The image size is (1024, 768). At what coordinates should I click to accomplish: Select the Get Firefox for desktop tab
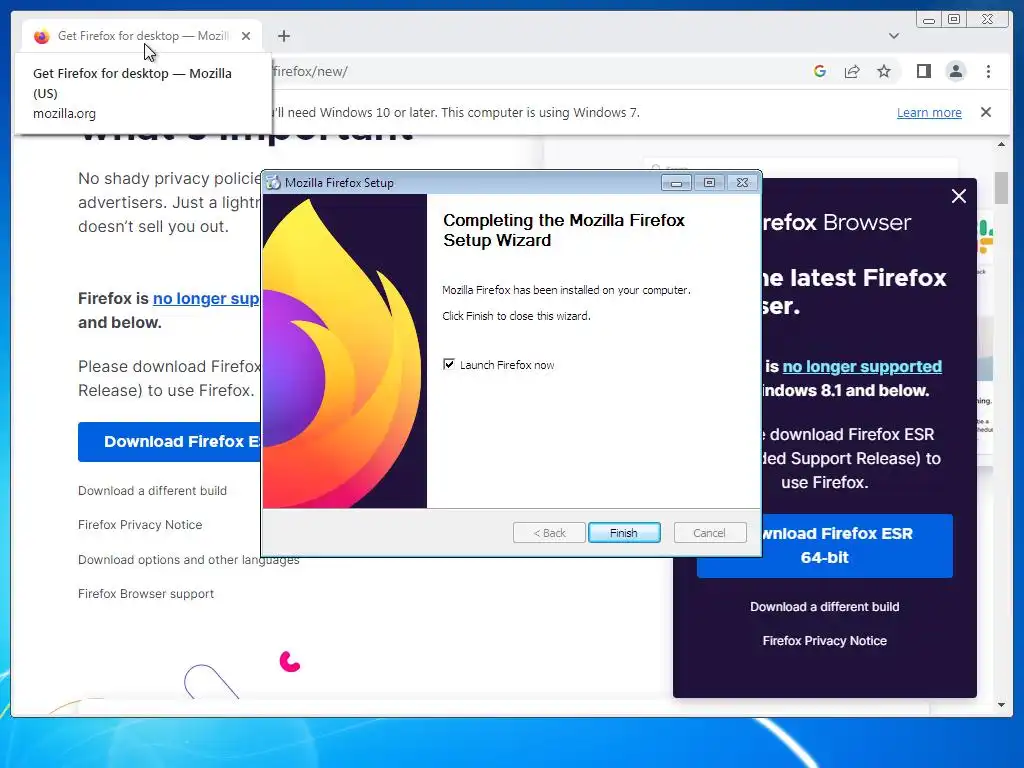142,36
